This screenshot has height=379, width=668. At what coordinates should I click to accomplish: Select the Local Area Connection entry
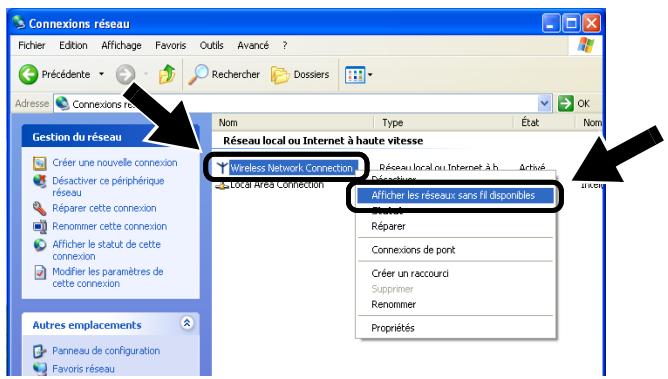277,185
